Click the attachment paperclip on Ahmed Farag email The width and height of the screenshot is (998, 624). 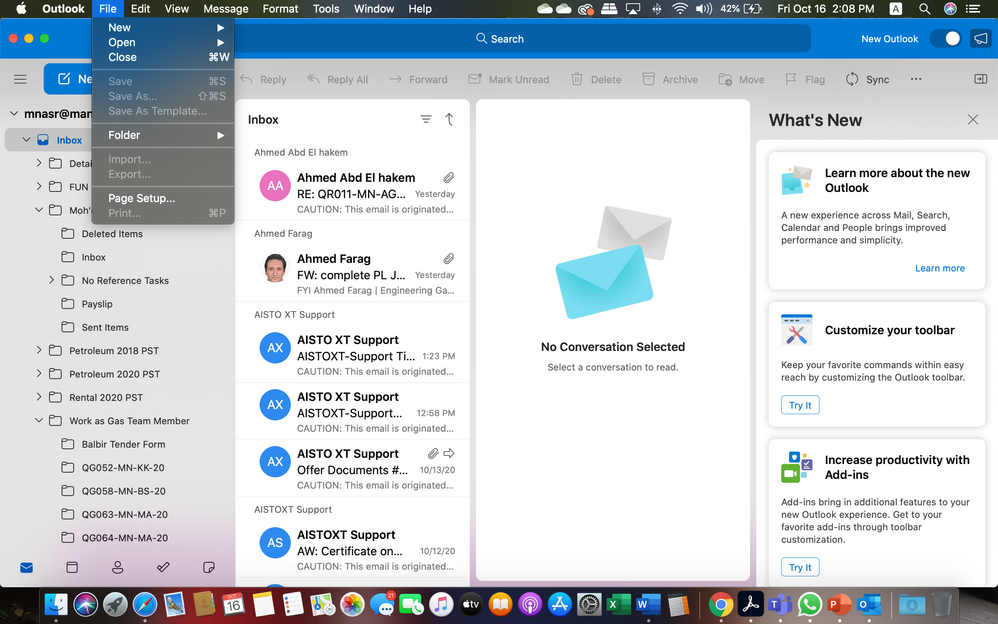pyautogui.click(x=449, y=259)
